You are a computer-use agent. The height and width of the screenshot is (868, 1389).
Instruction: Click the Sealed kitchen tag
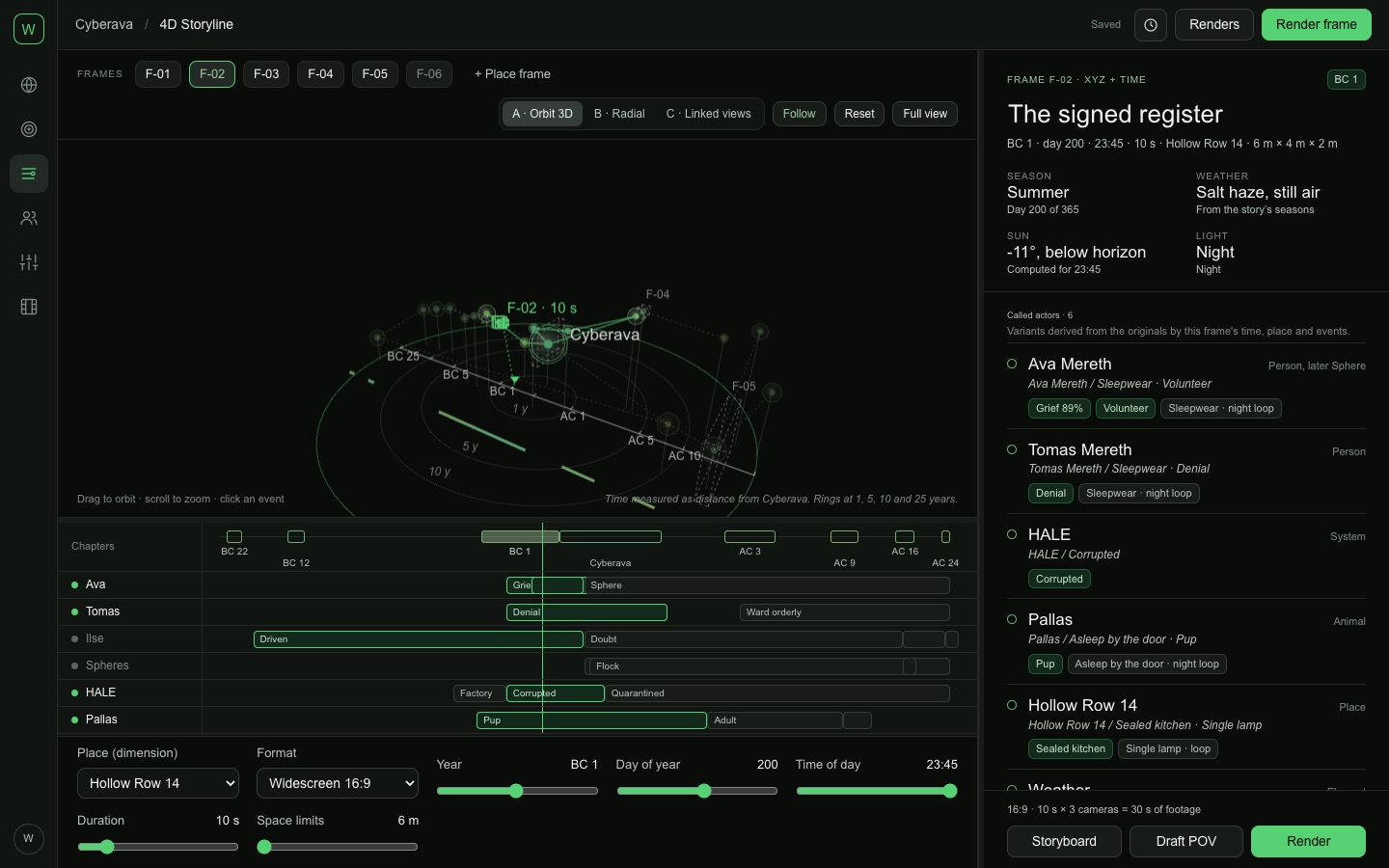point(1071,749)
